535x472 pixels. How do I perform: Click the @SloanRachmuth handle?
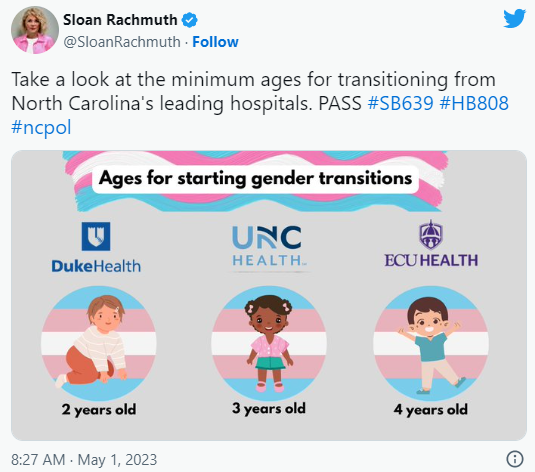coord(122,42)
